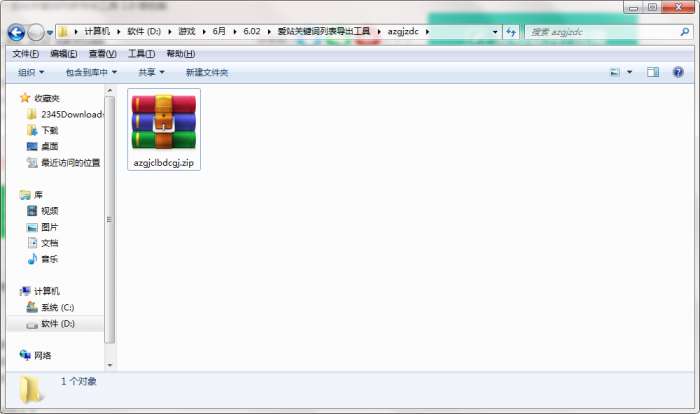Click the folder icon in the details pane
The height and width of the screenshot is (414, 700).
(31, 389)
